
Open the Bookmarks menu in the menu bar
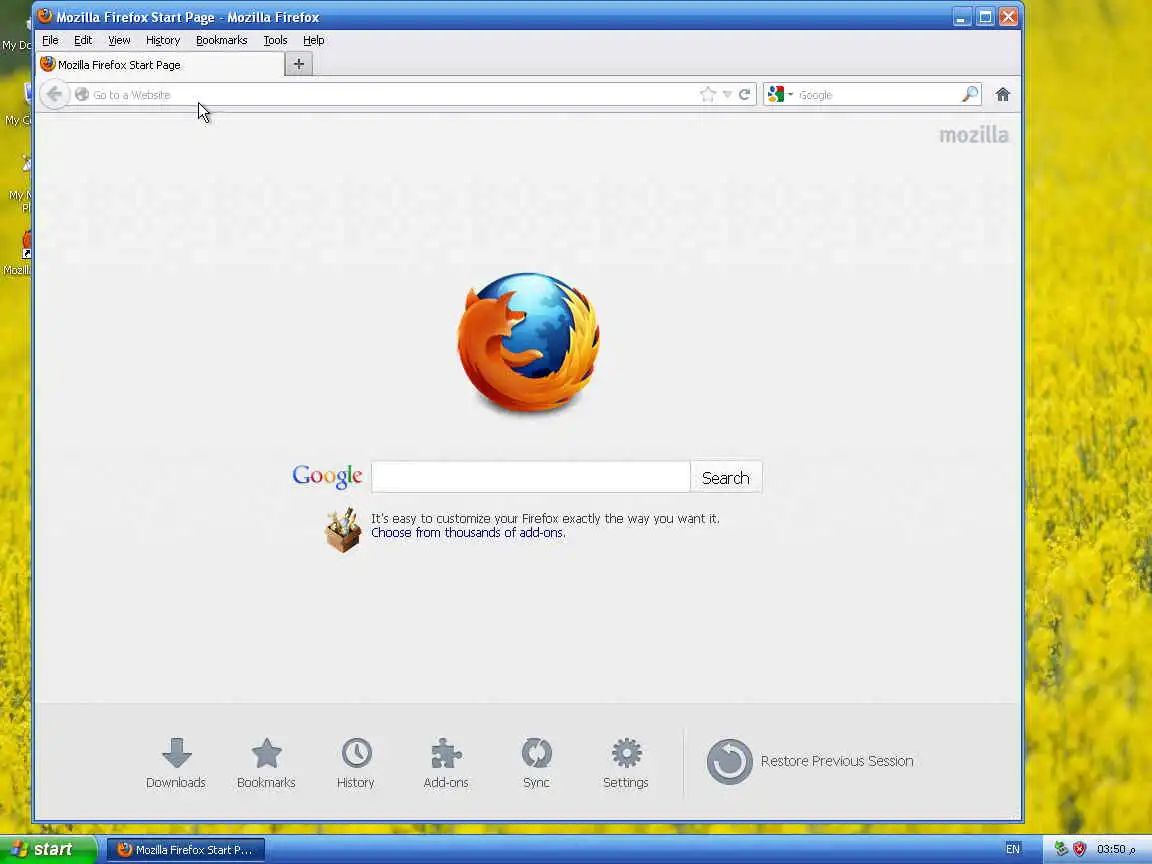222,40
